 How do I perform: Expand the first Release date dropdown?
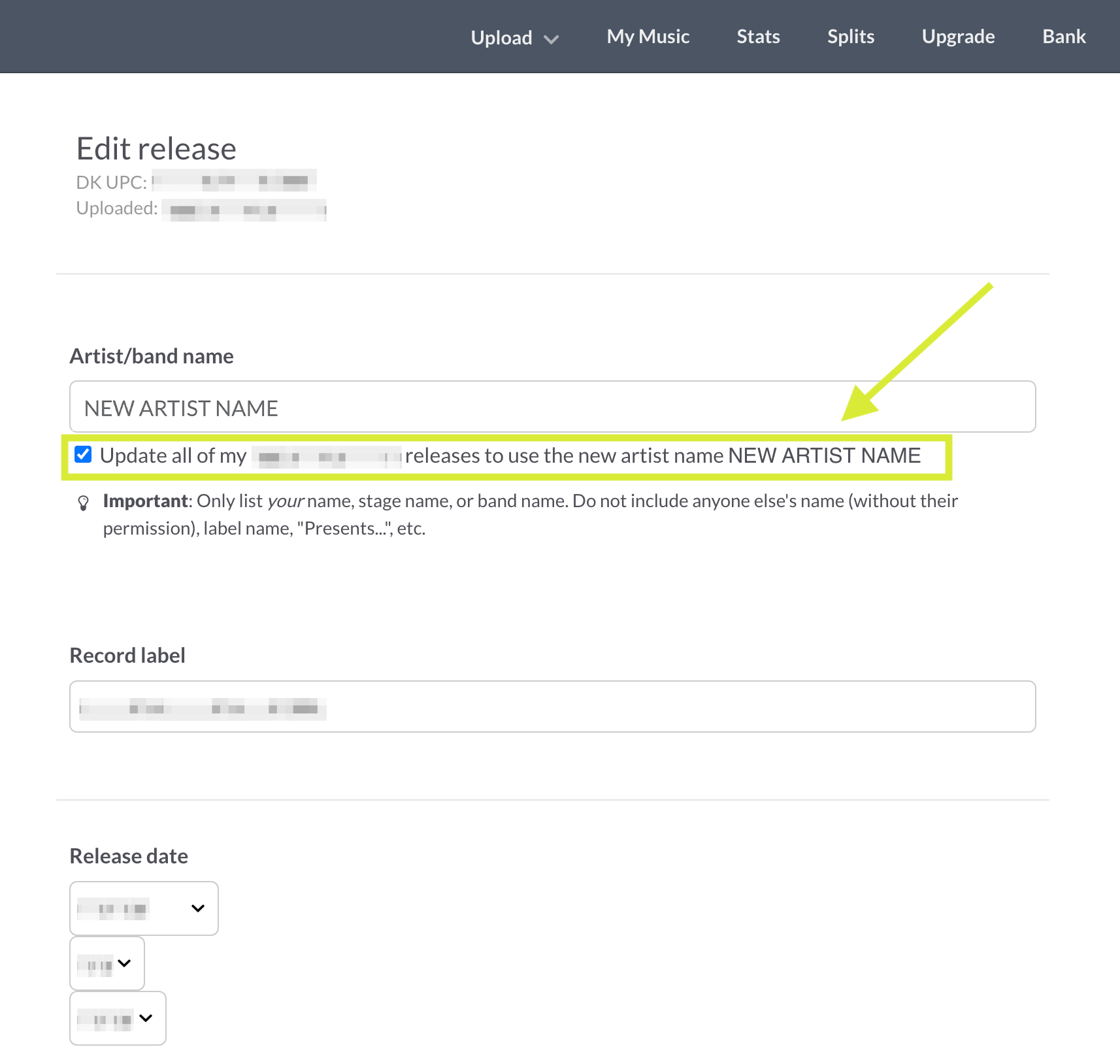click(144, 908)
